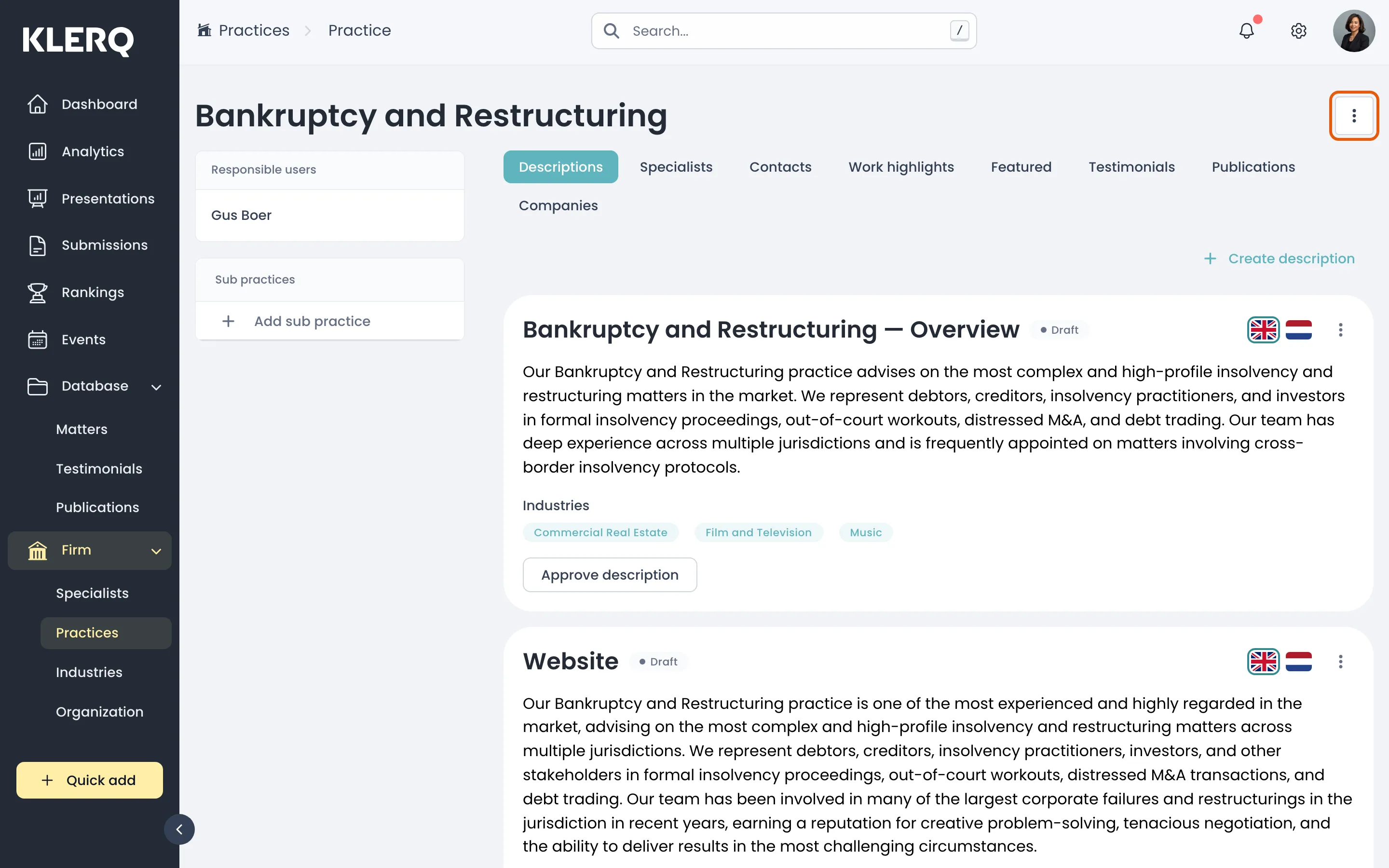Viewport: 1389px width, 868px height.
Task: Click the Database folder icon
Action: (37, 386)
